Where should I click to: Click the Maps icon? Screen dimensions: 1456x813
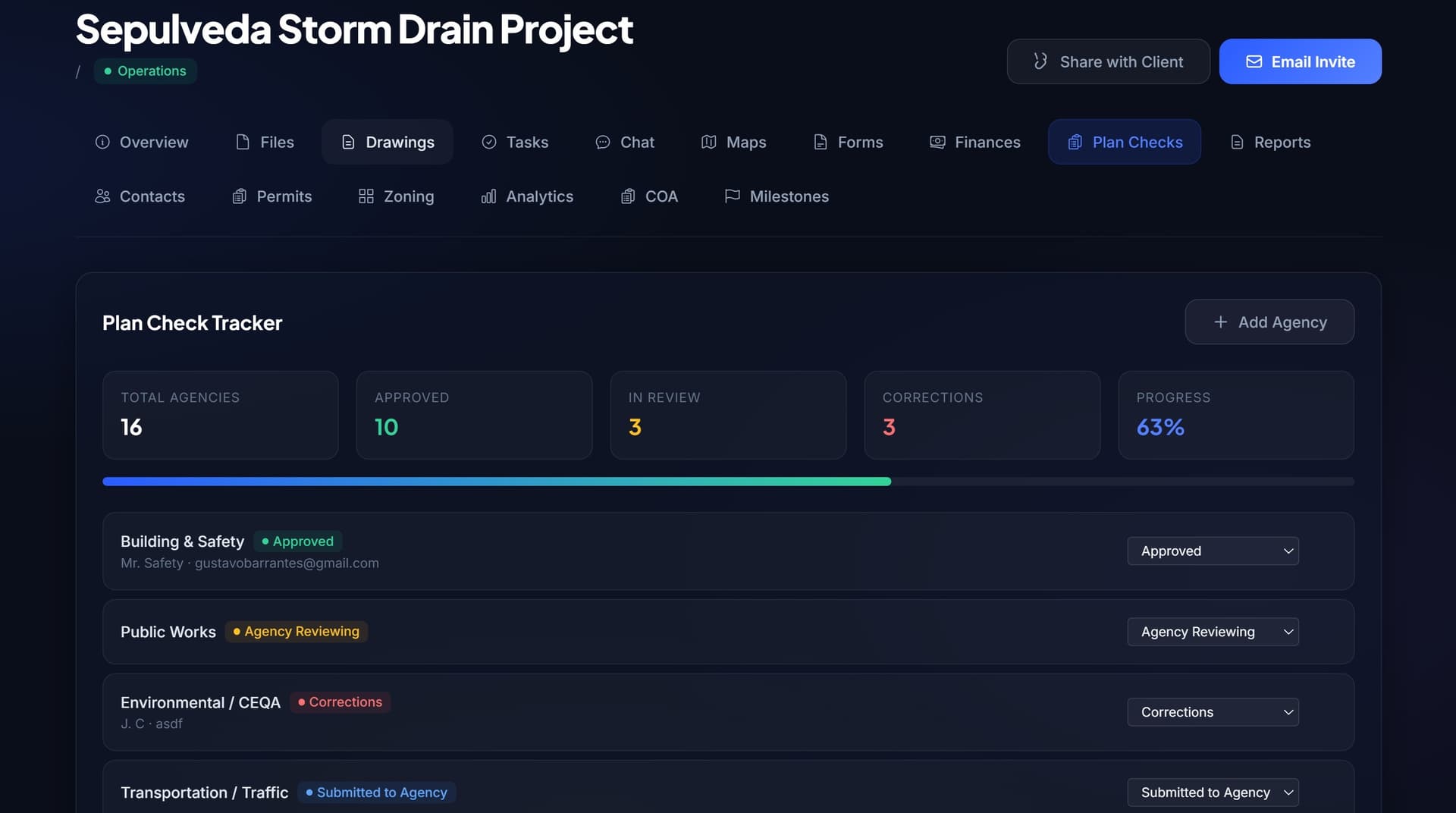pos(709,142)
